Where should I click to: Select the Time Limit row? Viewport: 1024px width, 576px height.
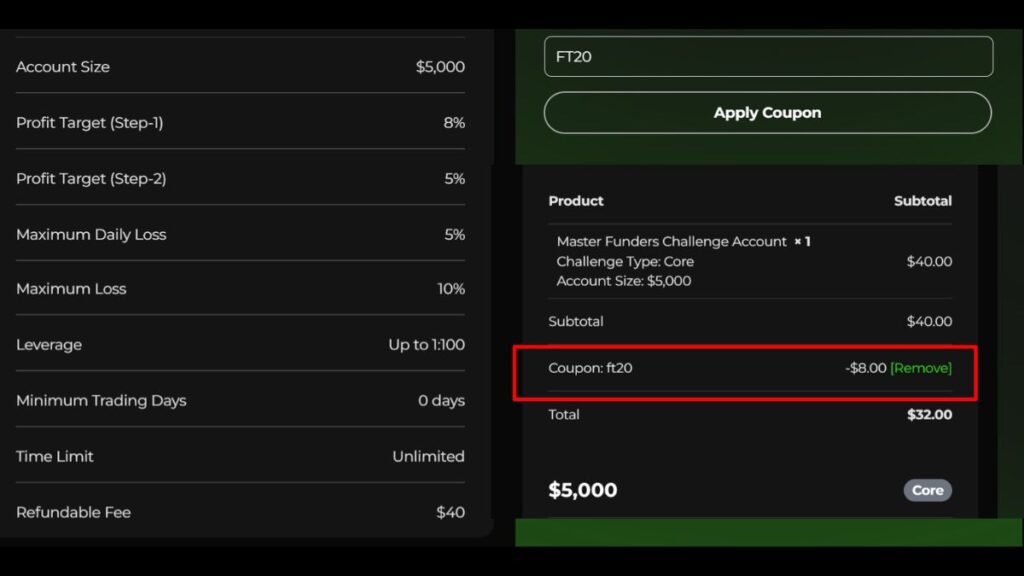click(x=240, y=457)
